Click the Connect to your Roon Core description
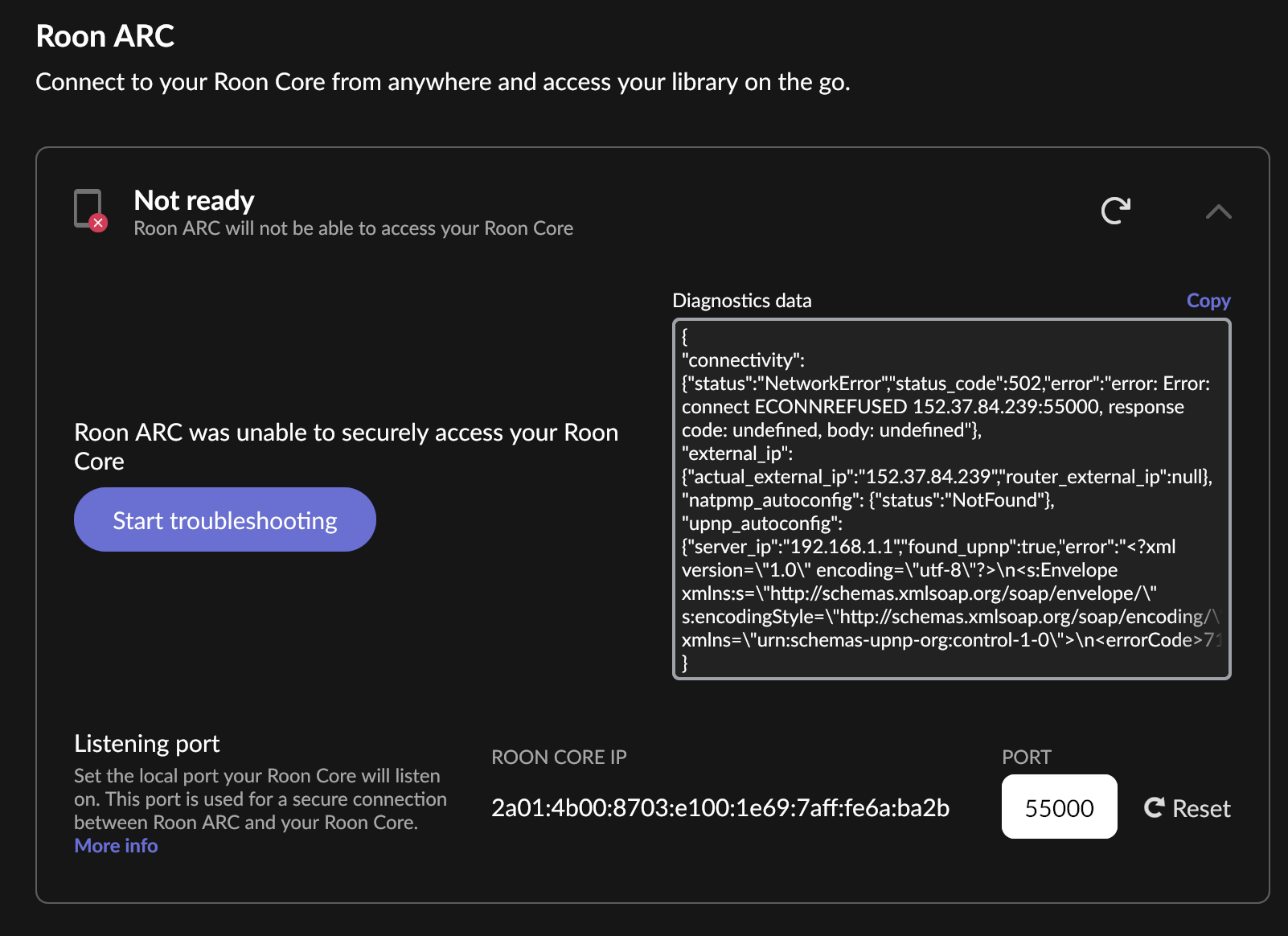 pyautogui.click(x=443, y=82)
